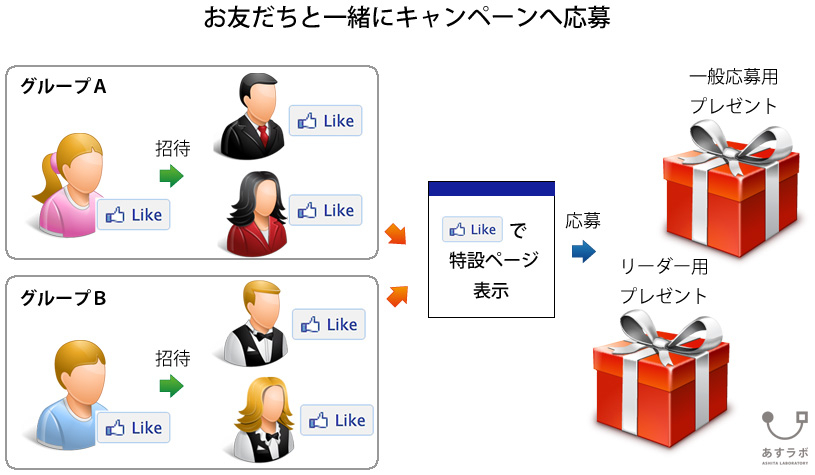815x475 pixels.
Task: Click the blue 応募 arrow
Action: [x=584, y=252]
